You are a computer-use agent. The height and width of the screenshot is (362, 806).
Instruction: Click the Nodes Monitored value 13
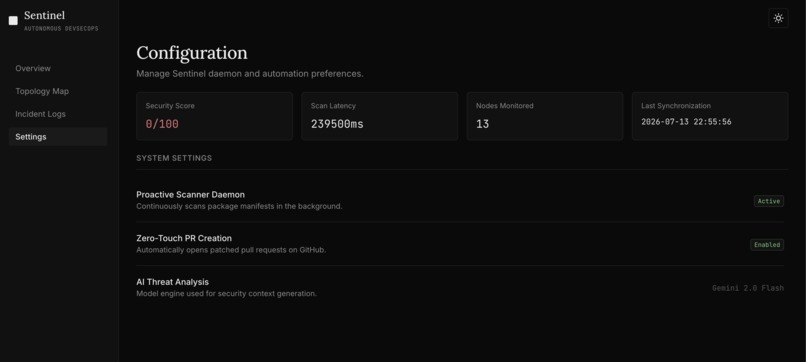(482, 124)
